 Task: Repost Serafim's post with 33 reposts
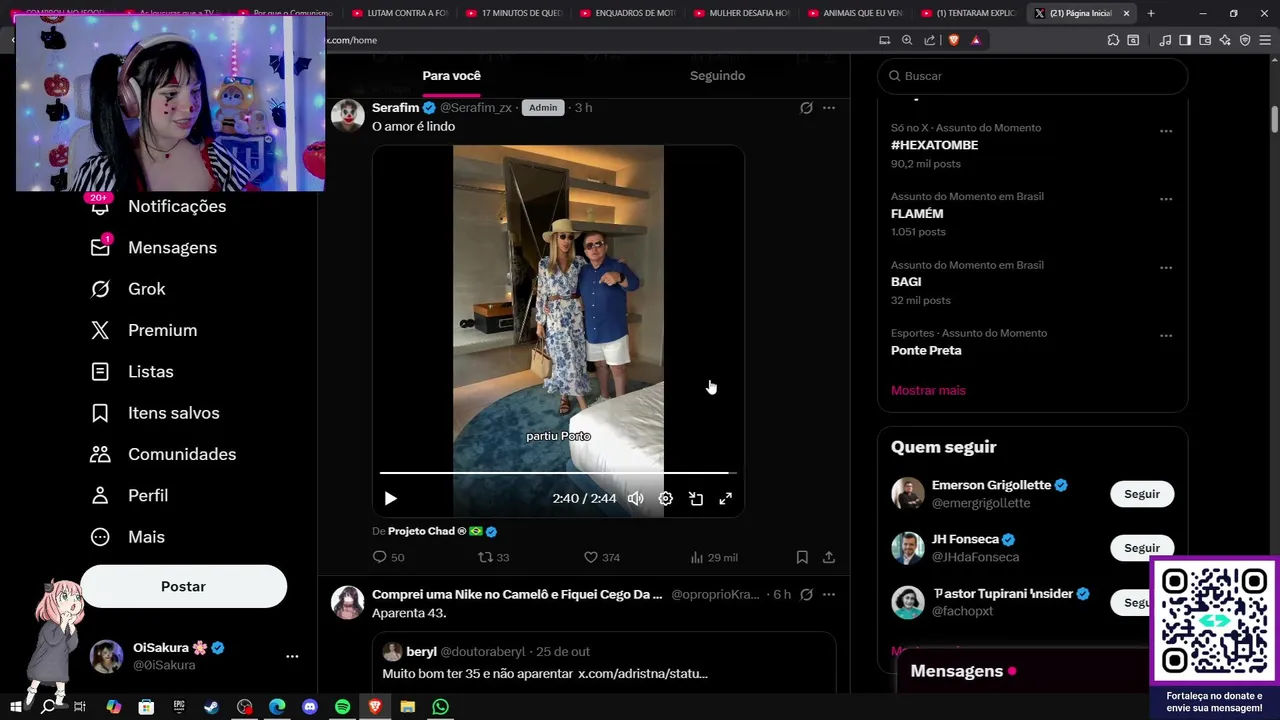click(493, 557)
